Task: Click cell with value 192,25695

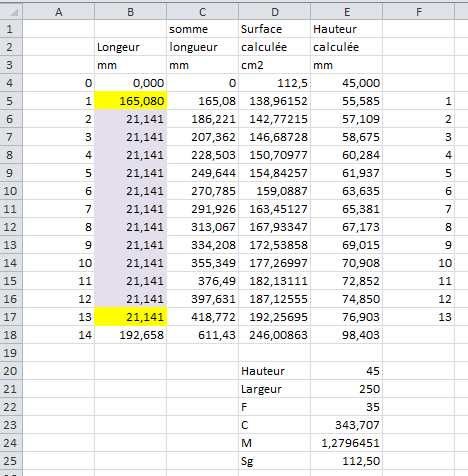Action: (274, 317)
